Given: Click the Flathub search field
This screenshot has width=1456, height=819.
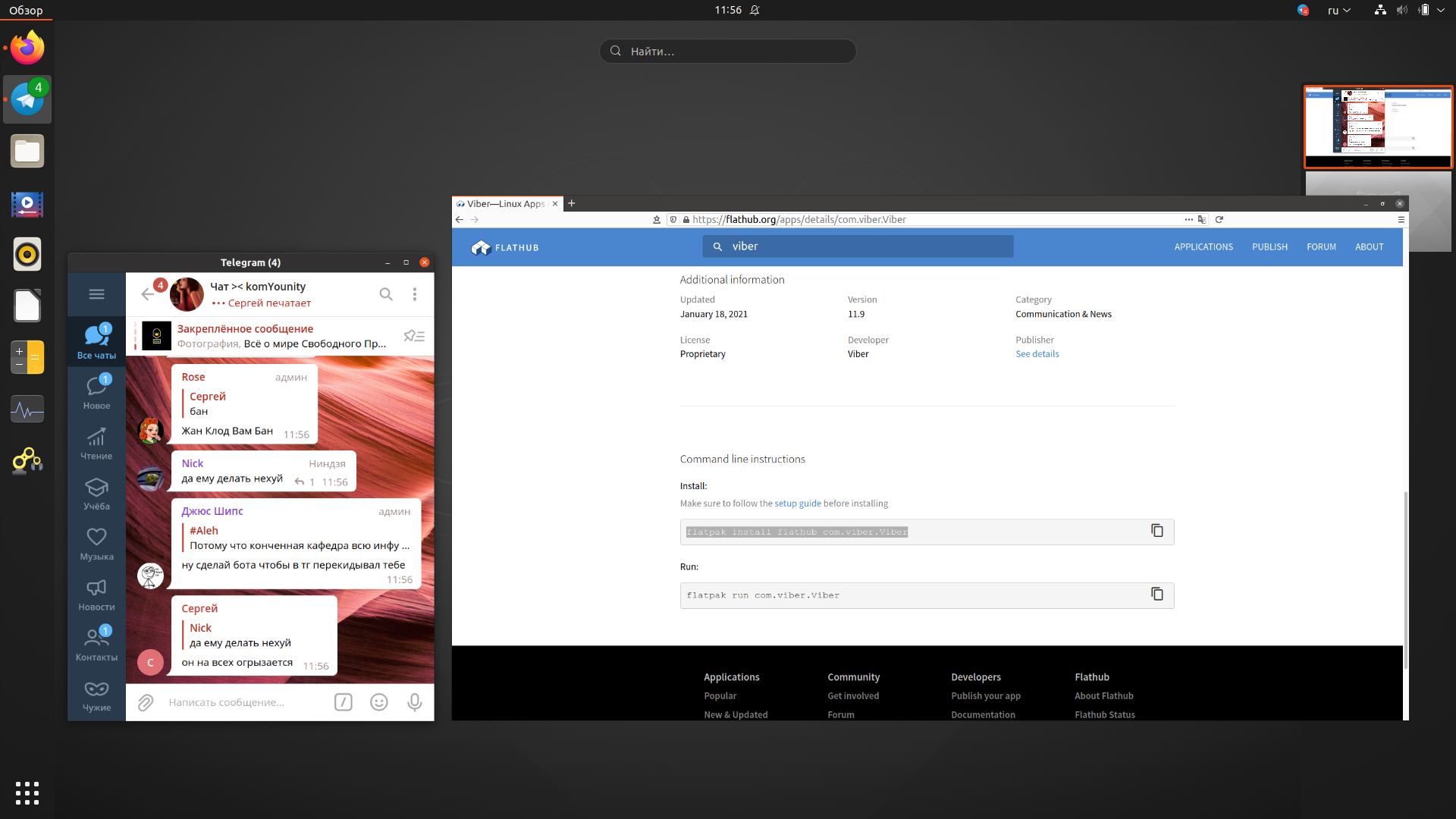Looking at the screenshot, I should 858,246.
